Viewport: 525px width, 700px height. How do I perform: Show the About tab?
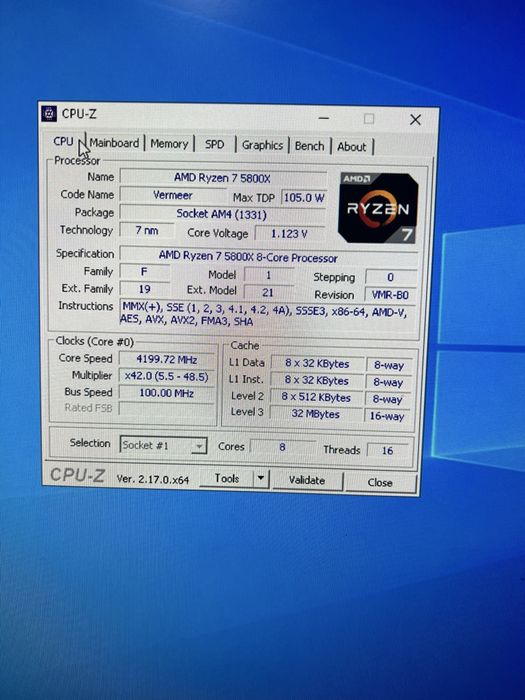click(352, 146)
